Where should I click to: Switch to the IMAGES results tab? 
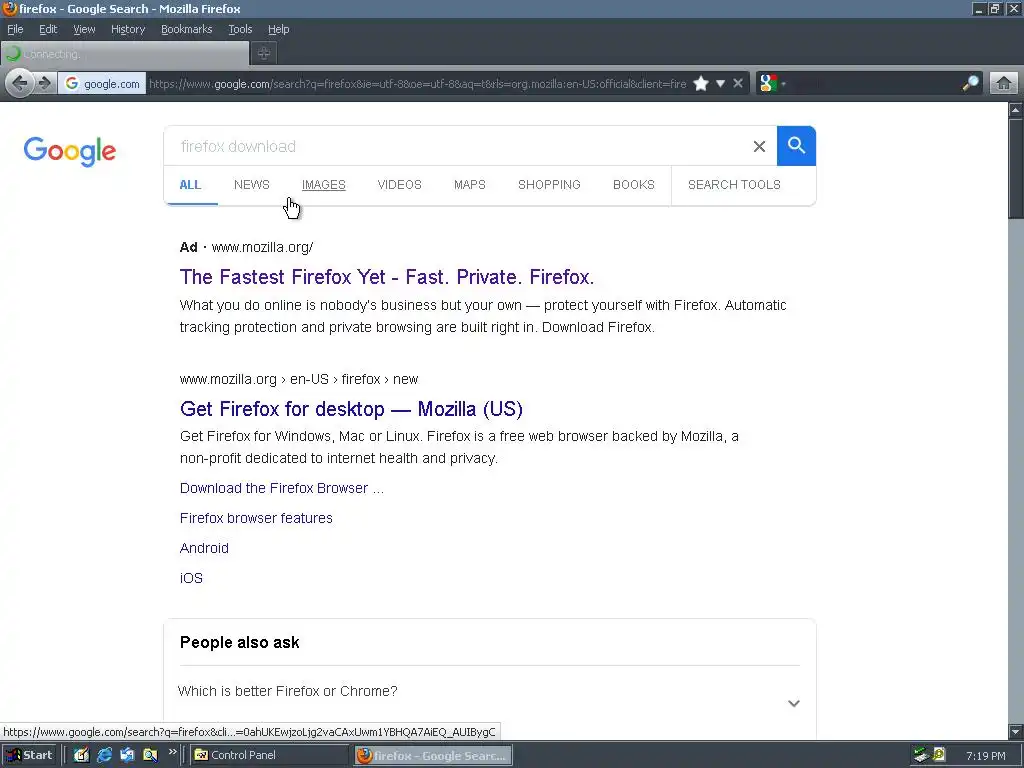pos(323,185)
